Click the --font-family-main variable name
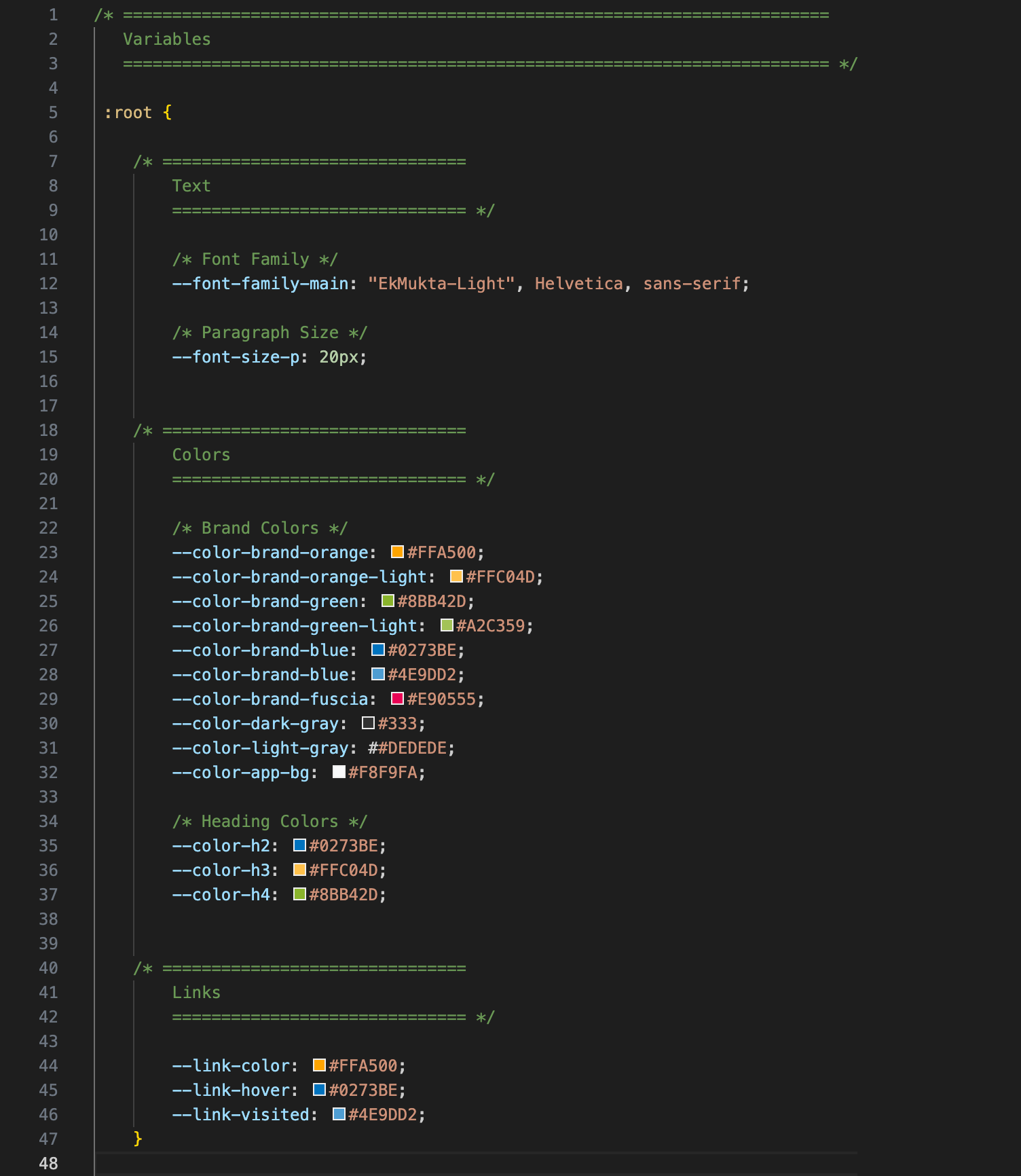The width and height of the screenshot is (1021, 1176). [261, 284]
